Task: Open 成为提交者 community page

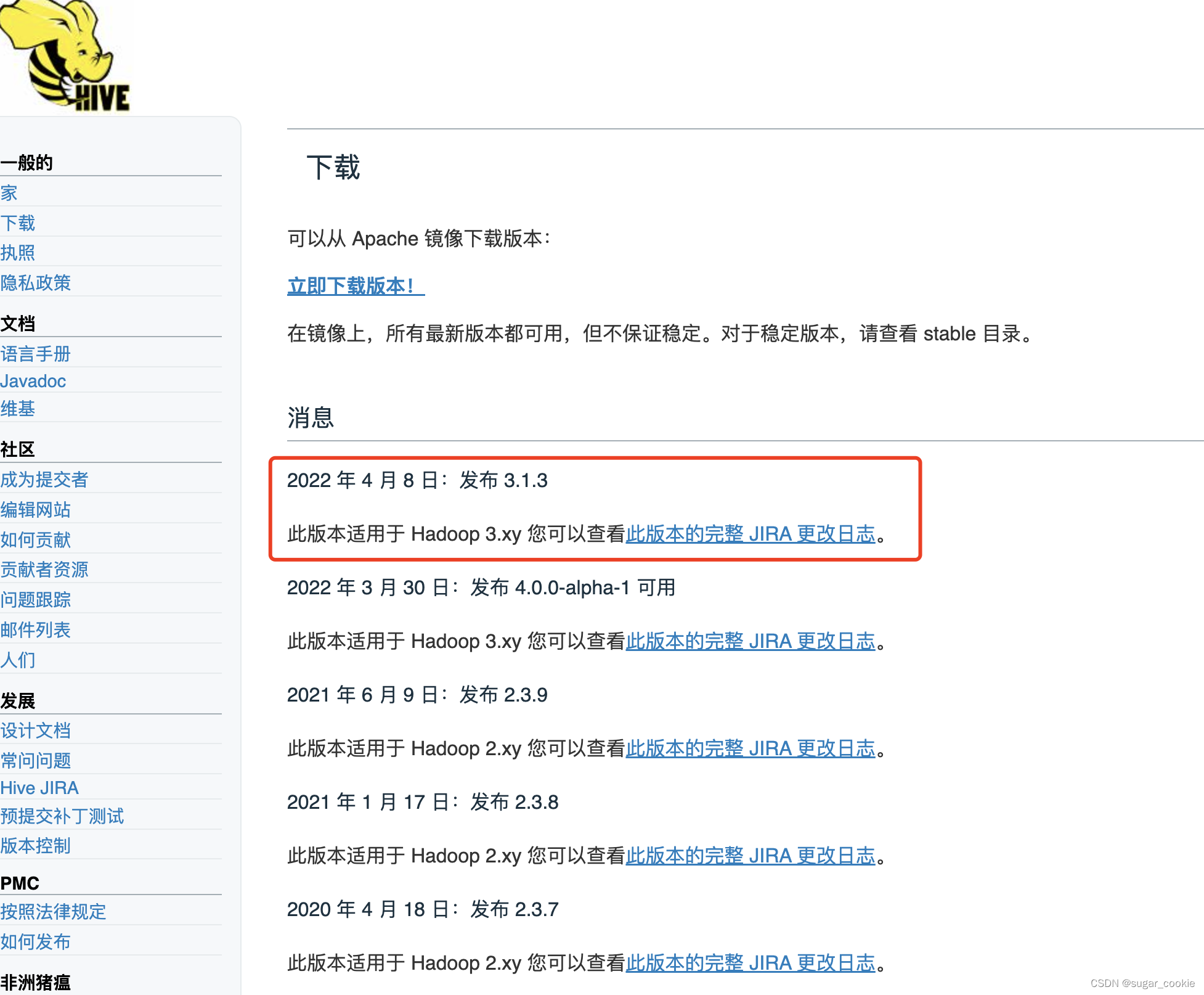Action: pyautogui.click(x=44, y=480)
